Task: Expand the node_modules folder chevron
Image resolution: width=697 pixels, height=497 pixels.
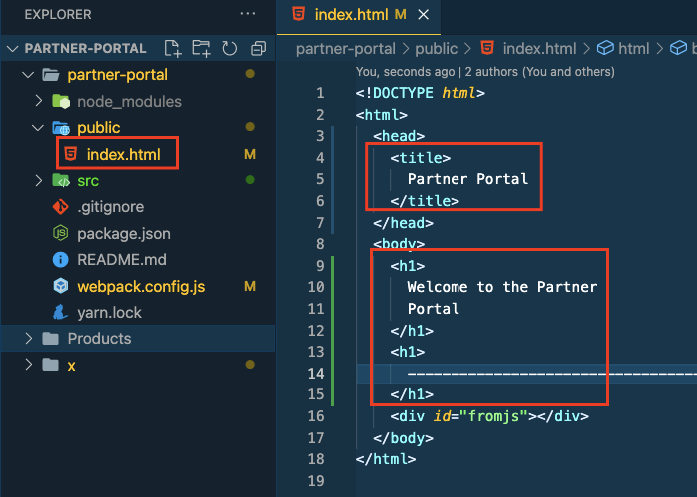Action: pyautogui.click(x=39, y=101)
